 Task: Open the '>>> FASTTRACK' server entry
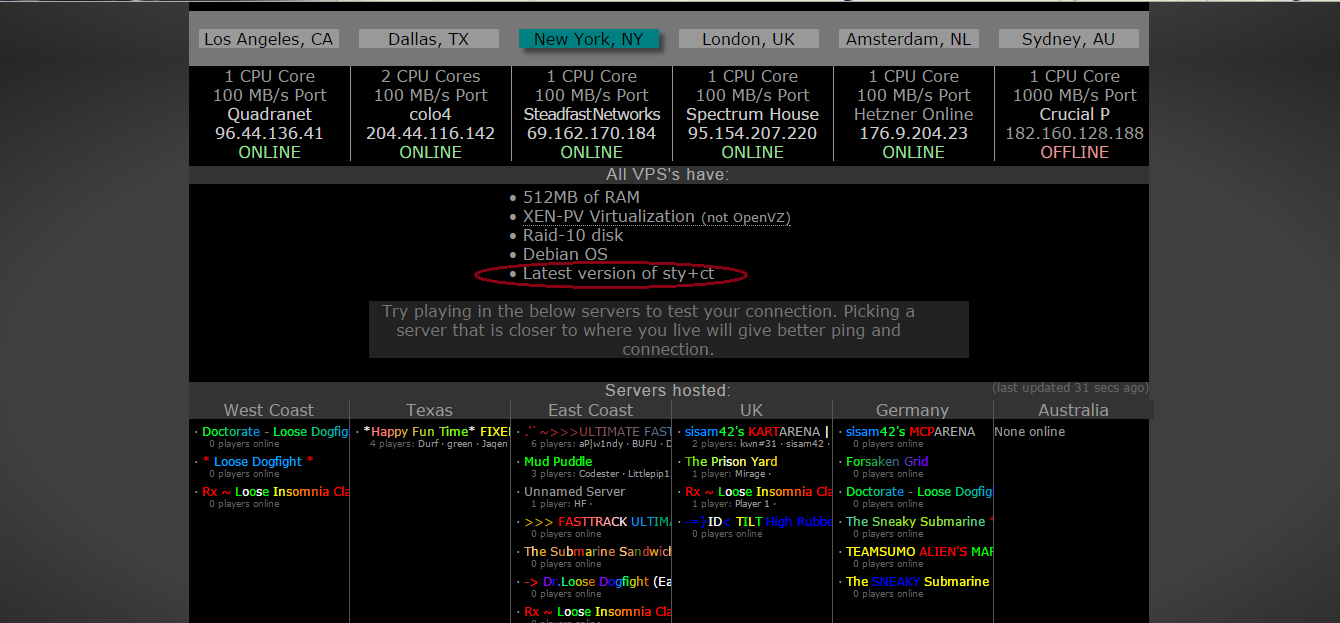click(597, 522)
